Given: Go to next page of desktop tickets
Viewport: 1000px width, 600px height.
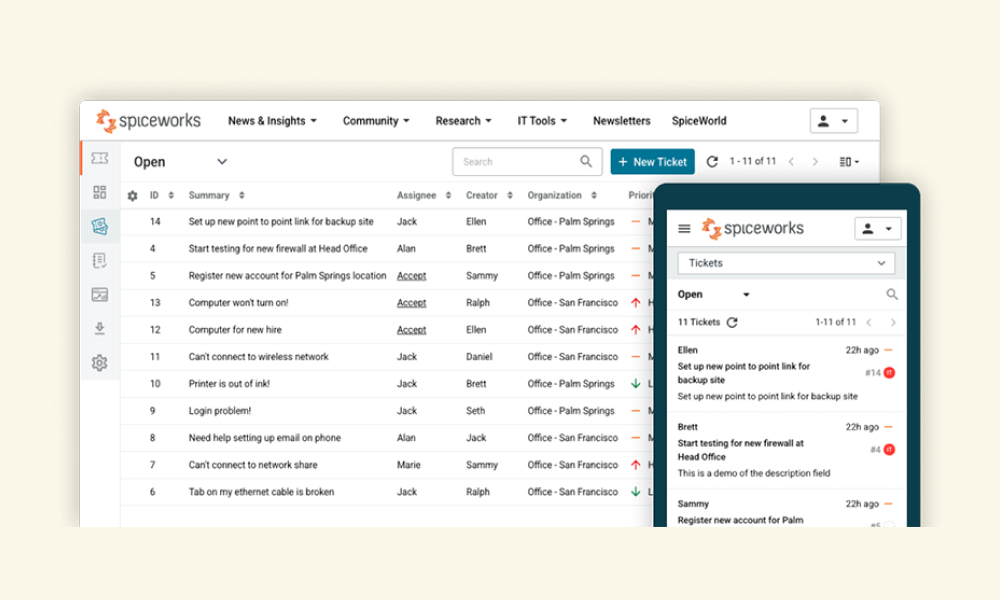Looking at the screenshot, I should pyautogui.click(x=815, y=162).
